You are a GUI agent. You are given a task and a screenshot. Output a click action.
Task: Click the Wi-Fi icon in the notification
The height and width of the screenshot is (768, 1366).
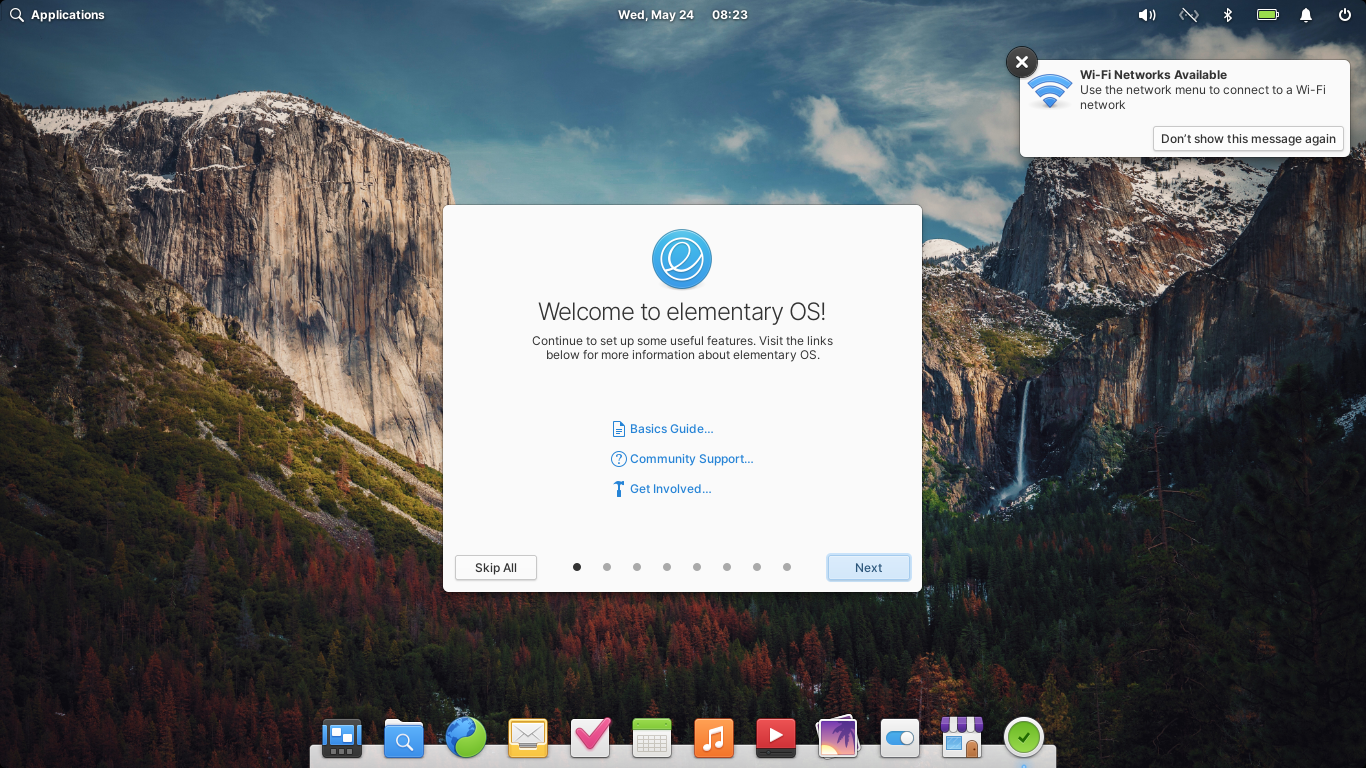coord(1049,91)
